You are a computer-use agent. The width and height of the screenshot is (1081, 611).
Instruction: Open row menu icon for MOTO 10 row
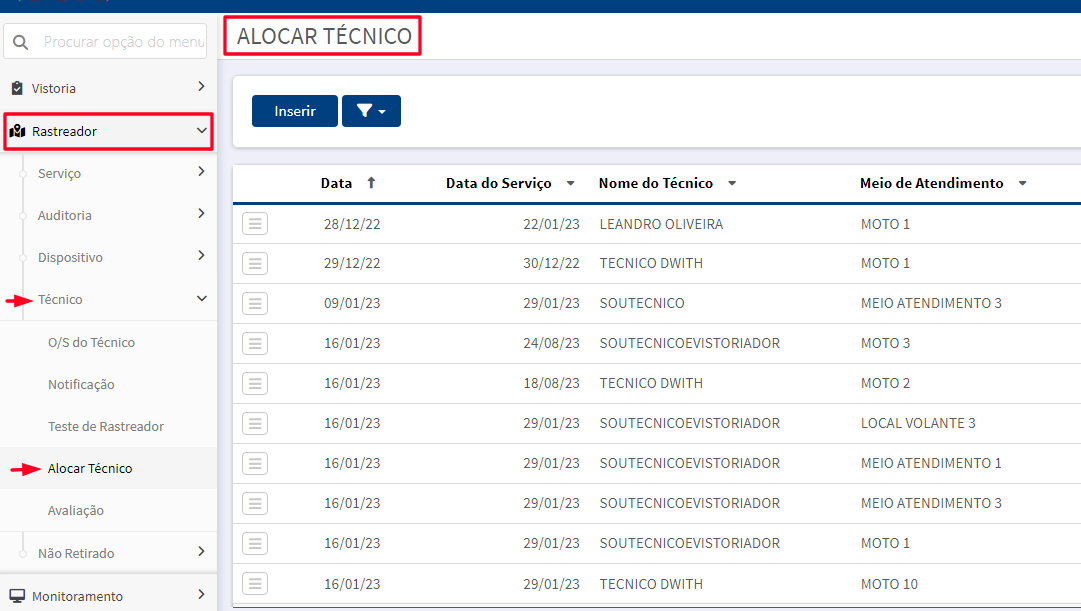(x=254, y=583)
